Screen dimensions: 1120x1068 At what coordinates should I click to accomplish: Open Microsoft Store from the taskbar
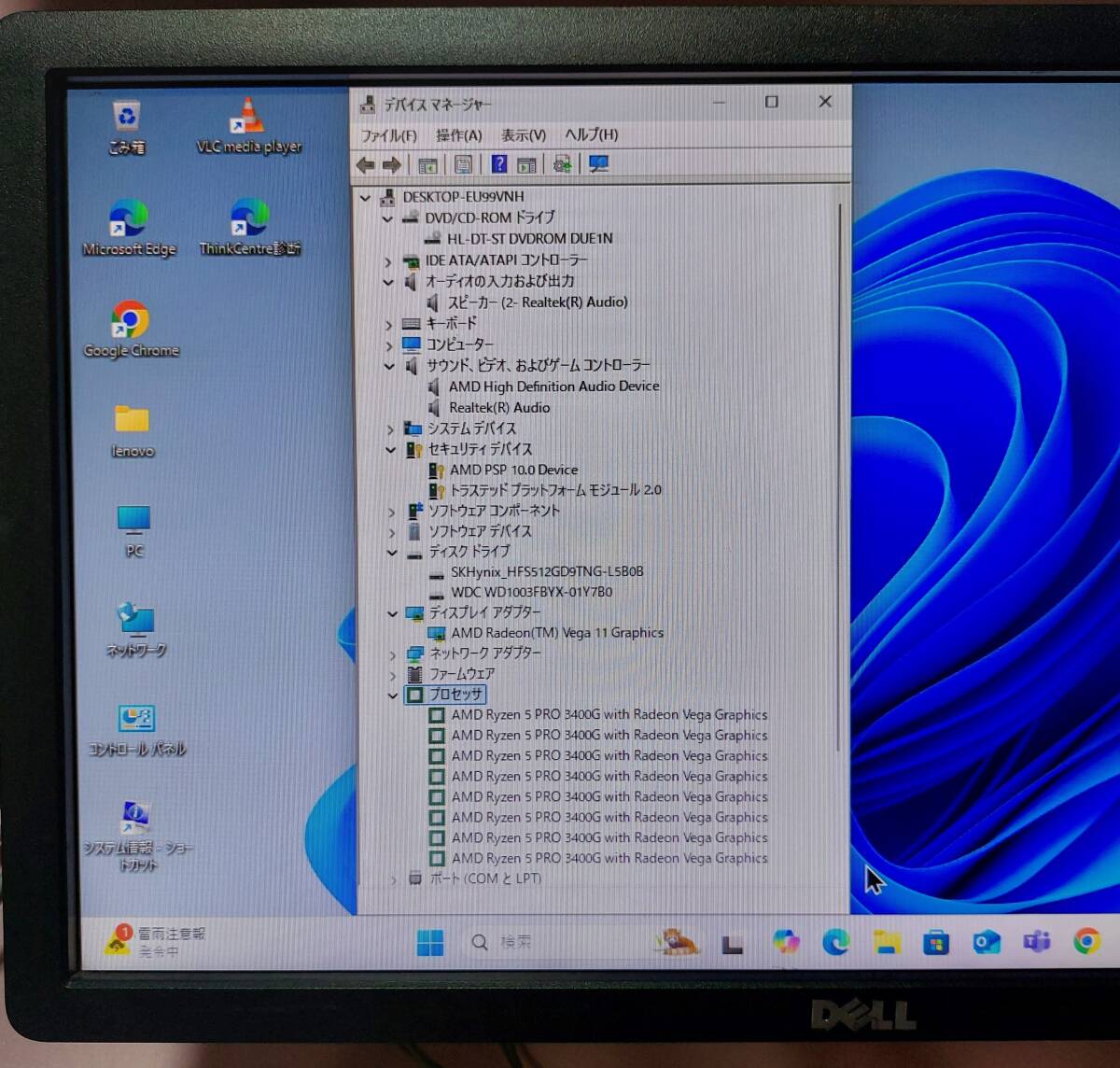coord(935,943)
